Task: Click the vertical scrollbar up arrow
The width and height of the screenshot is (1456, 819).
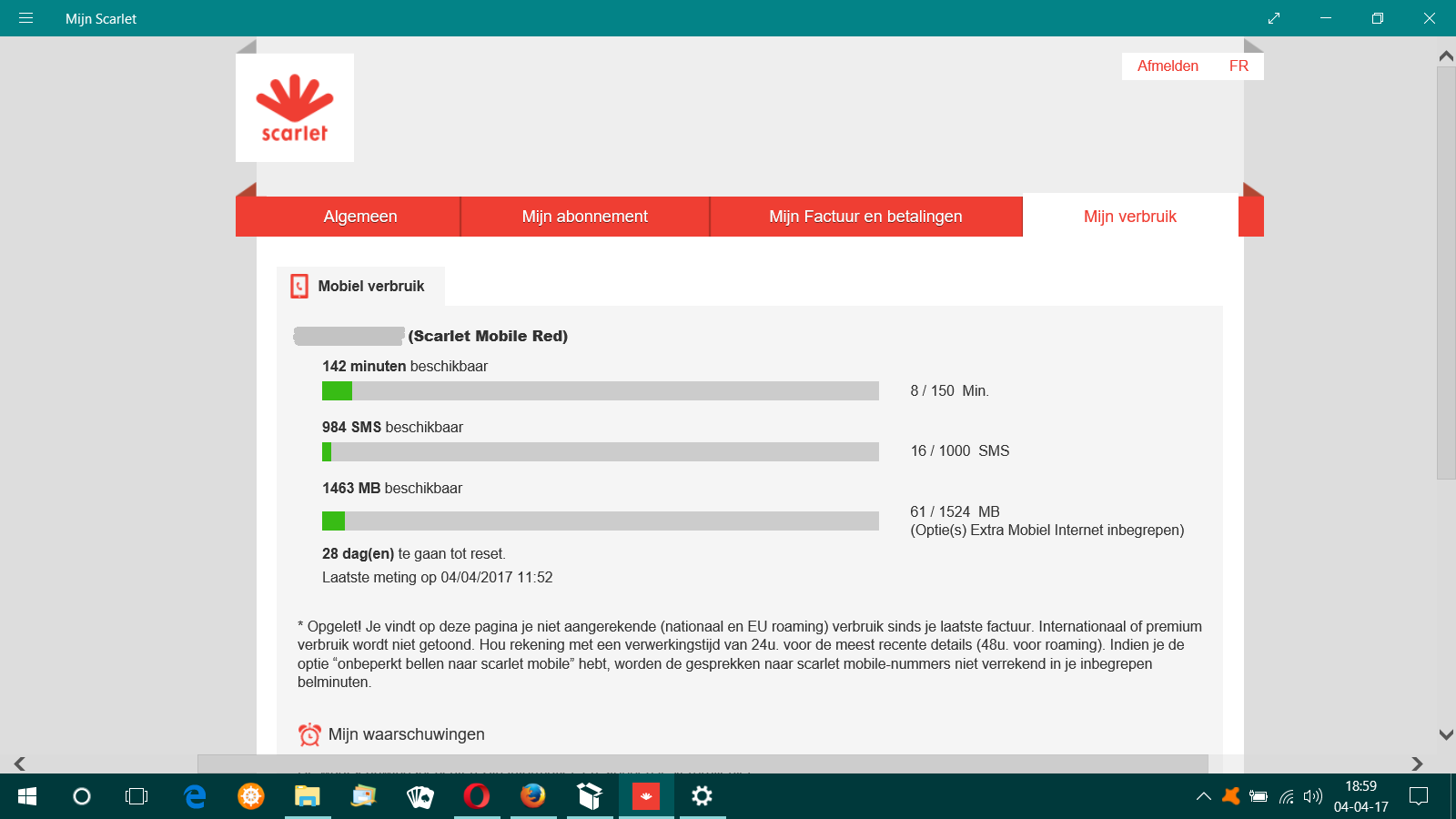Action: click(1445, 56)
